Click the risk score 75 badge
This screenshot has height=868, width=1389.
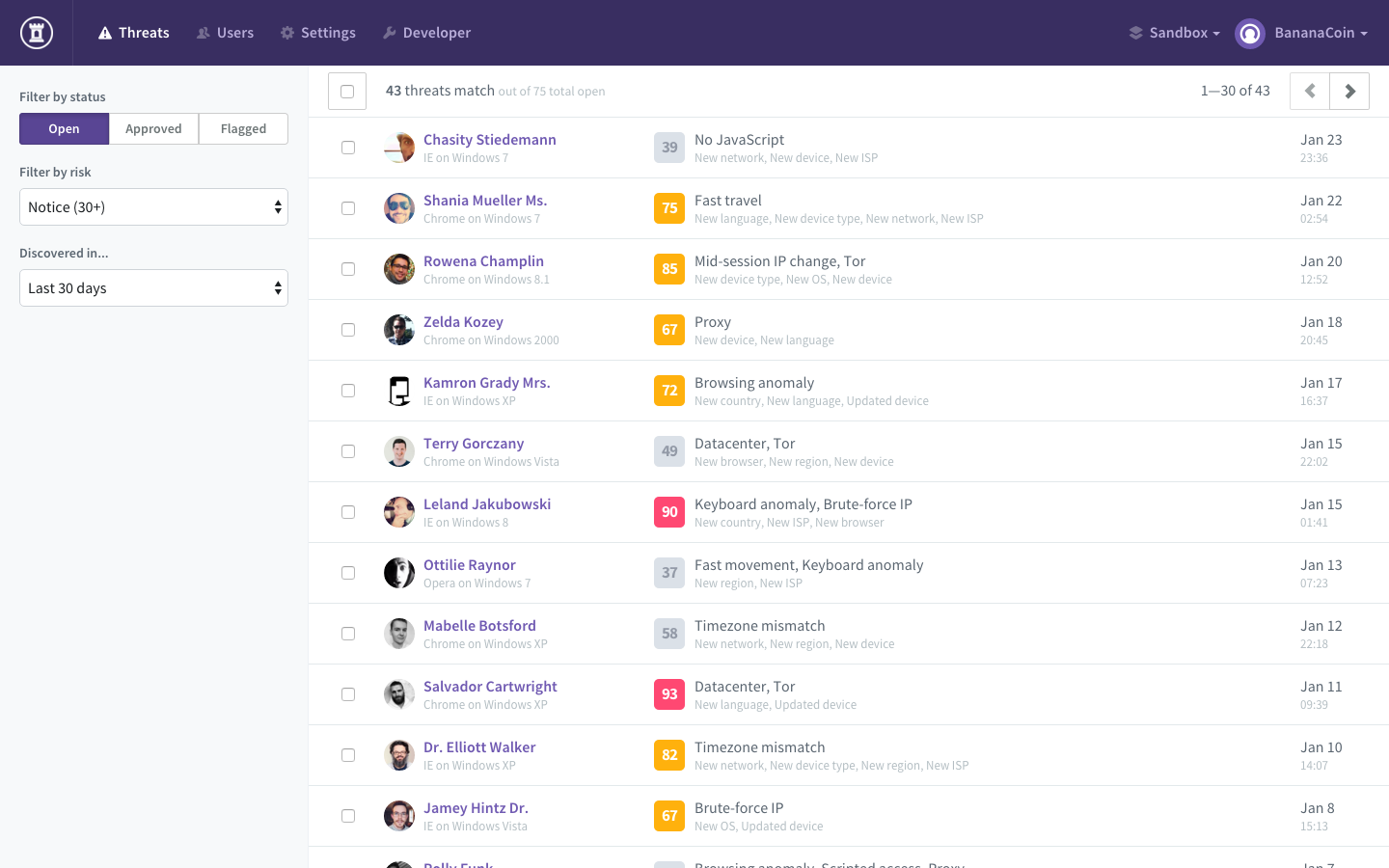coord(669,208)
